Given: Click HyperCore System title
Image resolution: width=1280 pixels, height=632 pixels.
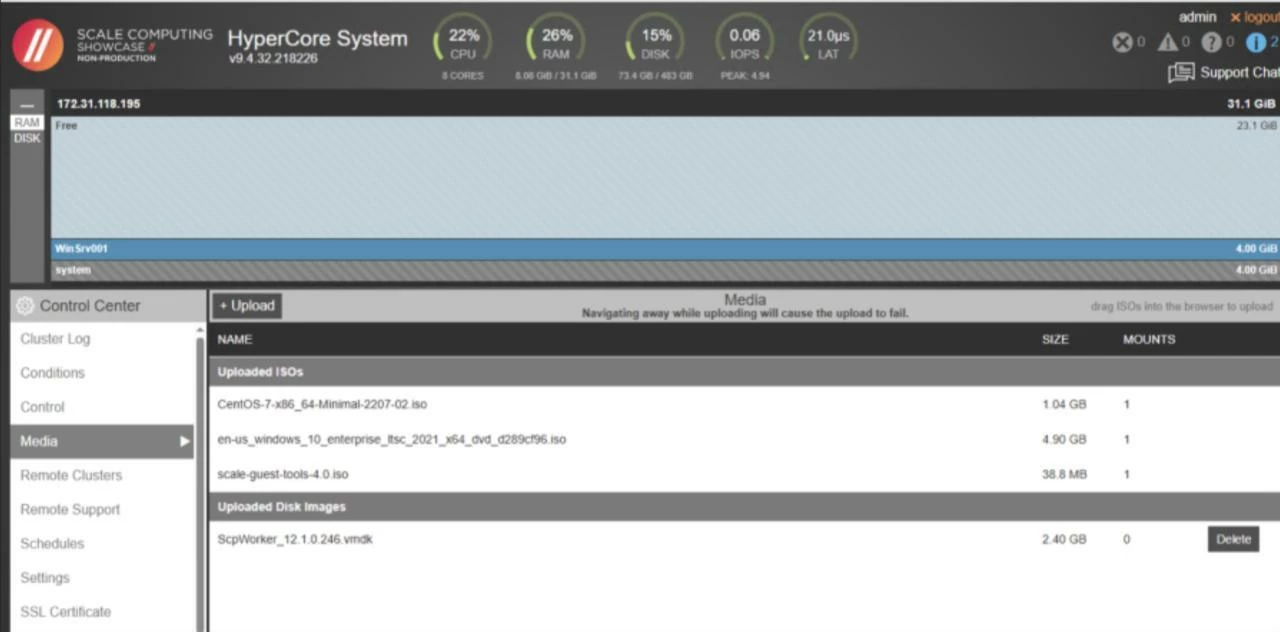Looking at the screenshot, I should (x=317, y=39).
